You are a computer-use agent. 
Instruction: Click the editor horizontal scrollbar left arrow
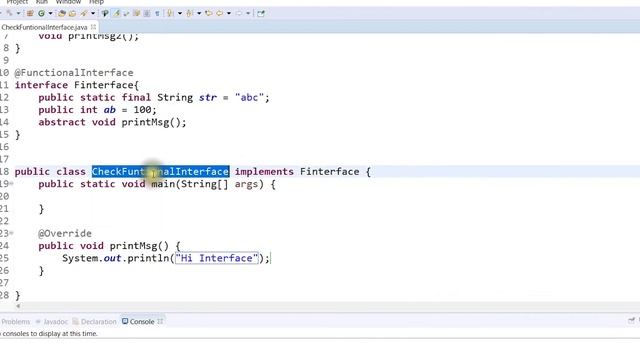(18, 306)
